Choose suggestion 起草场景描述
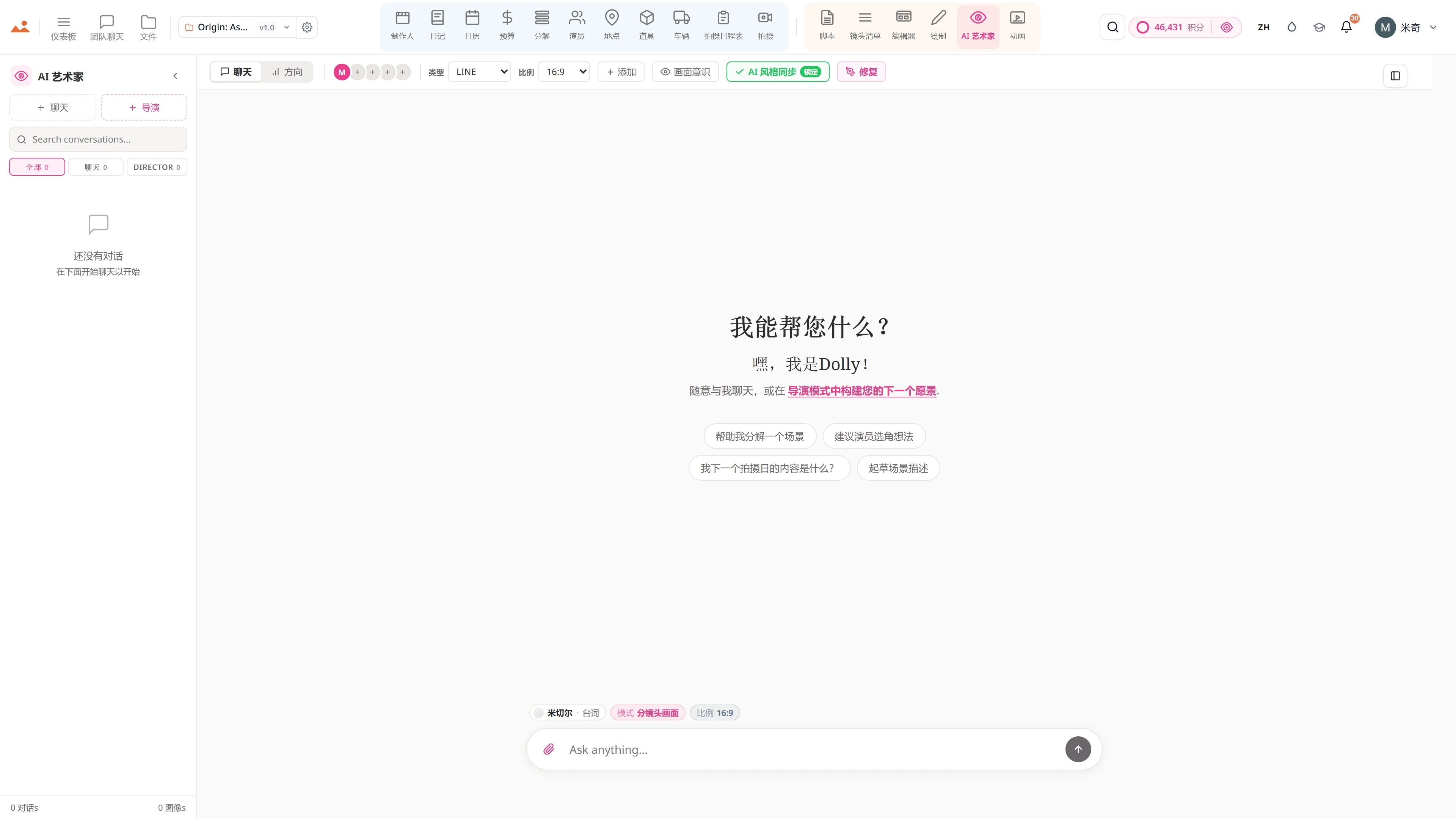Screen dimensions: 1456x819 898,468
